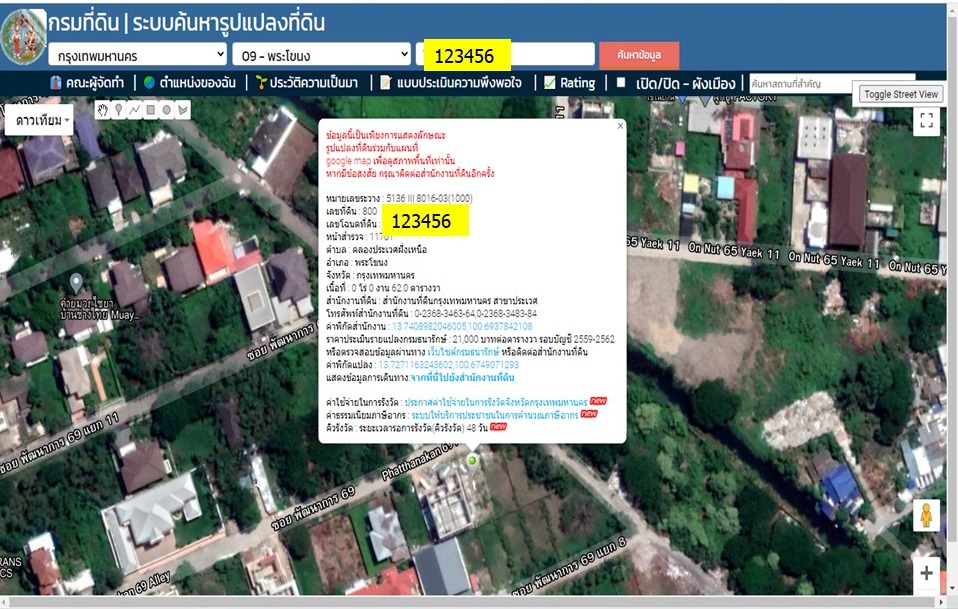Close the land parcel info popup
The image size is (958, 609).
point(620,126)
